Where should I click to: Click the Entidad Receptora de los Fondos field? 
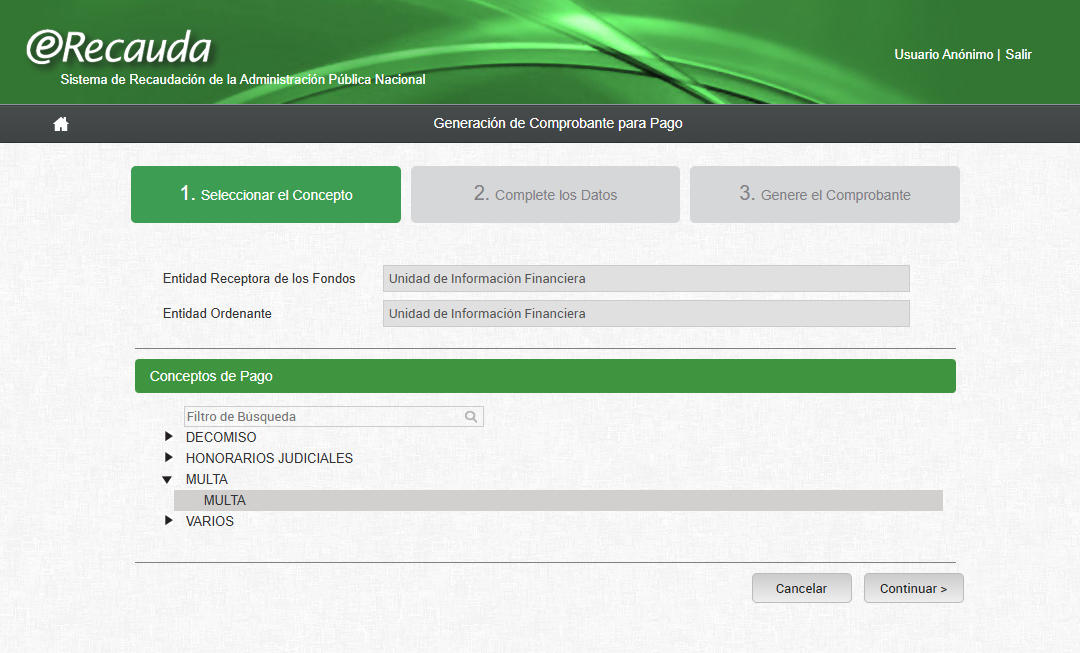click(646, 278)
